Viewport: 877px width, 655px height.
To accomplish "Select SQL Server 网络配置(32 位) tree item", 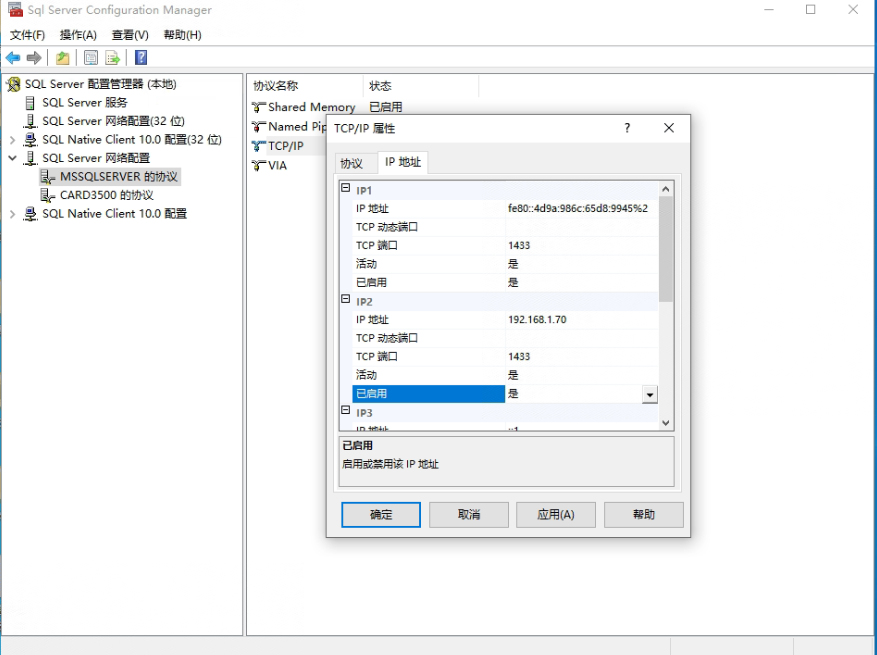I will (114, 121).
